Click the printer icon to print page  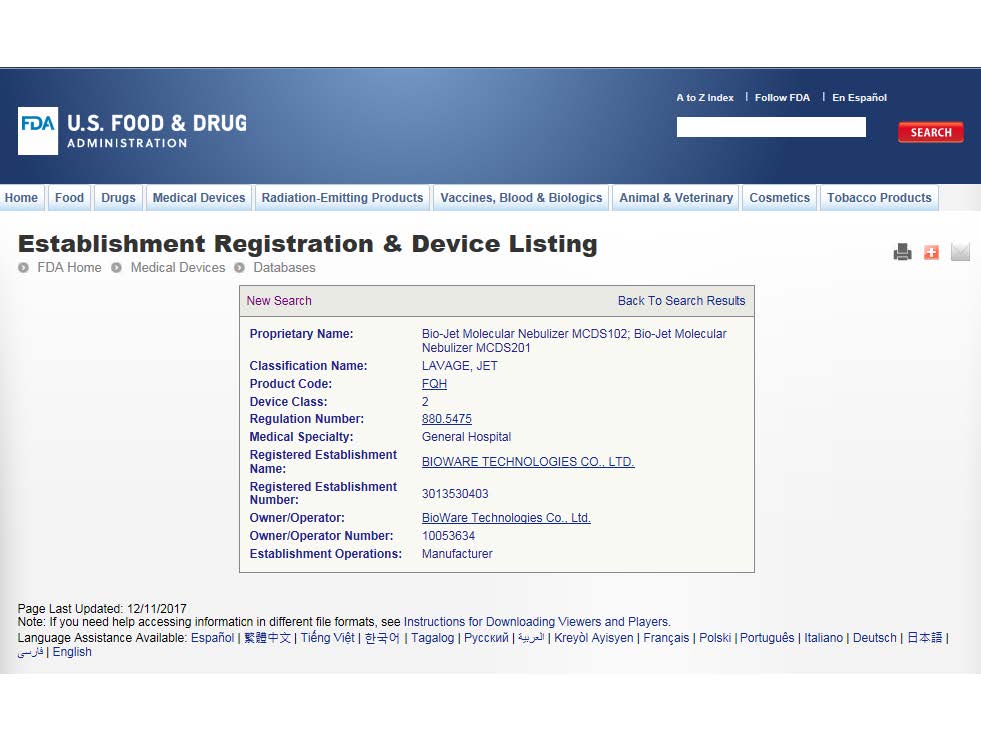click(x=902, y=252)
